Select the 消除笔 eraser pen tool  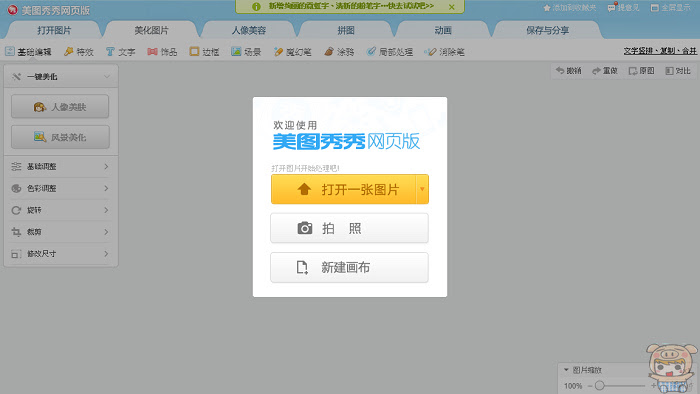click(x=445, y=52)
